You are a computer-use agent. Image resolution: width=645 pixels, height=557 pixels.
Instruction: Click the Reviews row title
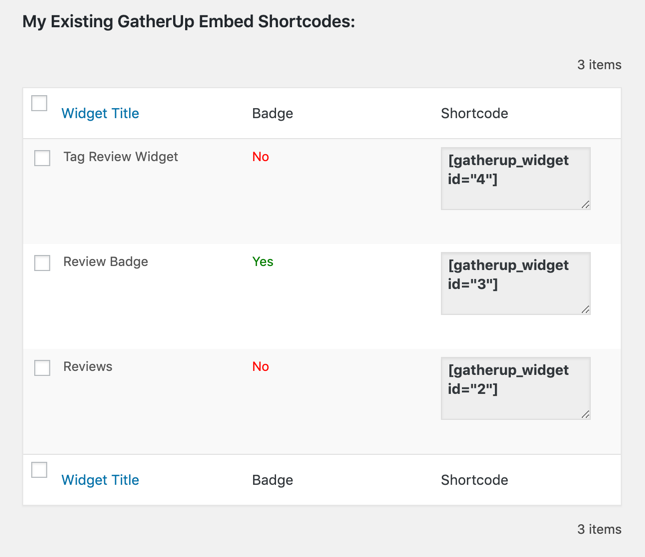point(88,367)
